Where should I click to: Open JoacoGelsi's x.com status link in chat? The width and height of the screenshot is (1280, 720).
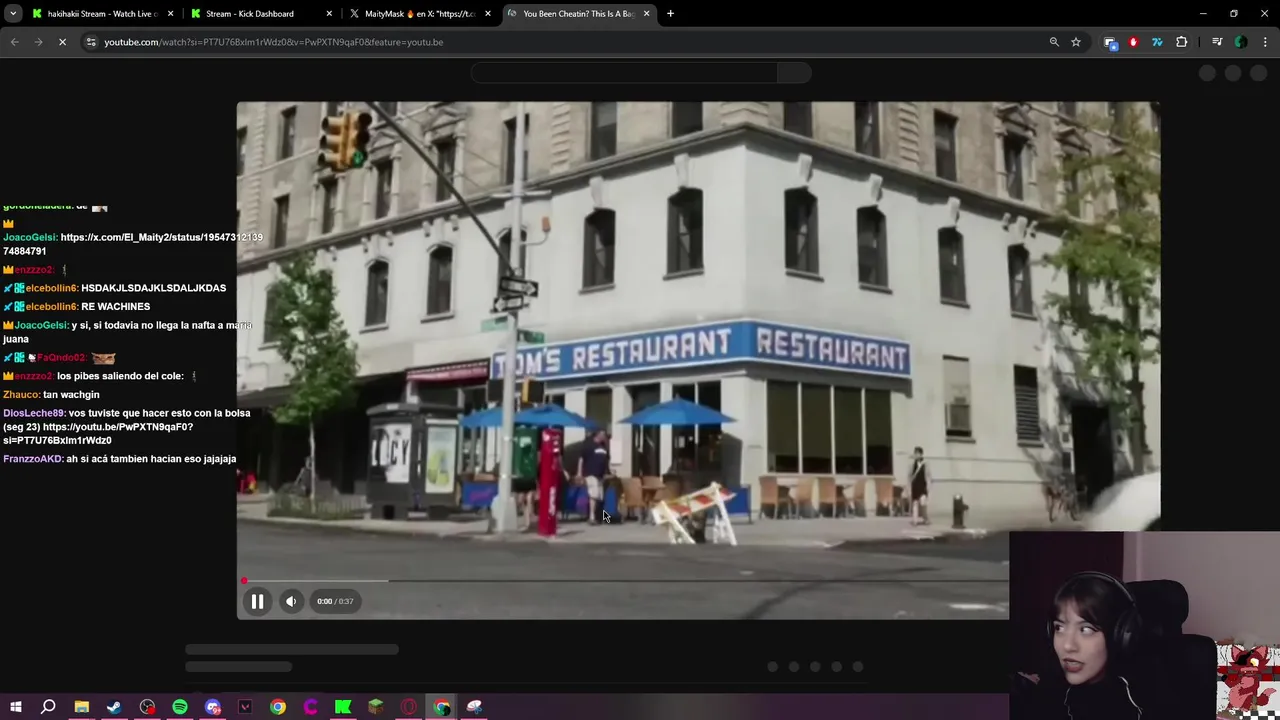point(133,244)
